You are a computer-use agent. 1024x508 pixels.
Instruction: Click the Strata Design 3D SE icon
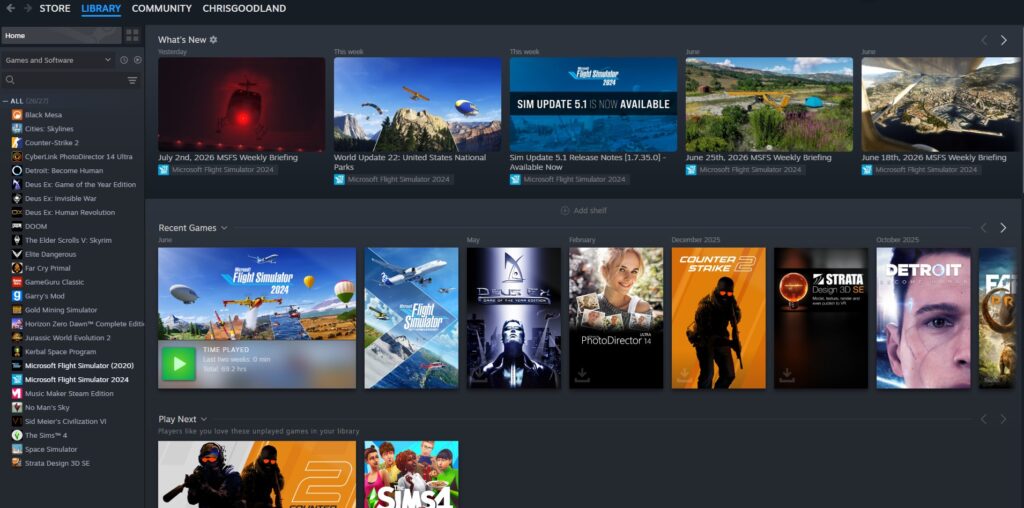17,463
